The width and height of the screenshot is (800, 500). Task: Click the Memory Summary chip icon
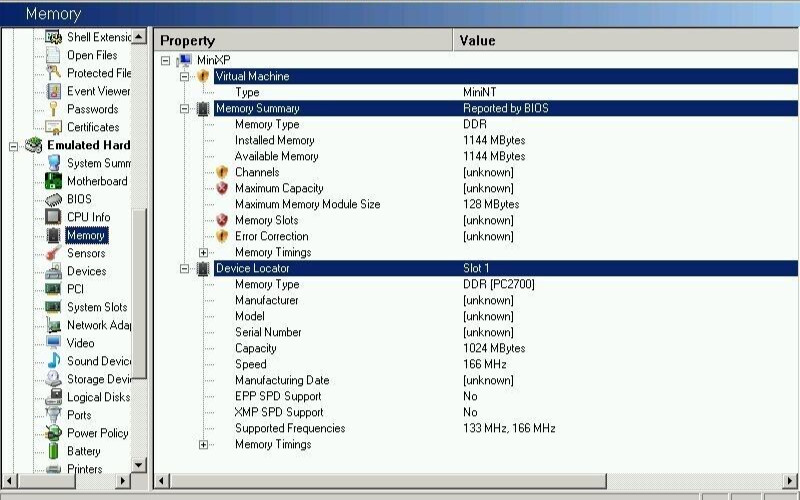click(x=203, y=108)
